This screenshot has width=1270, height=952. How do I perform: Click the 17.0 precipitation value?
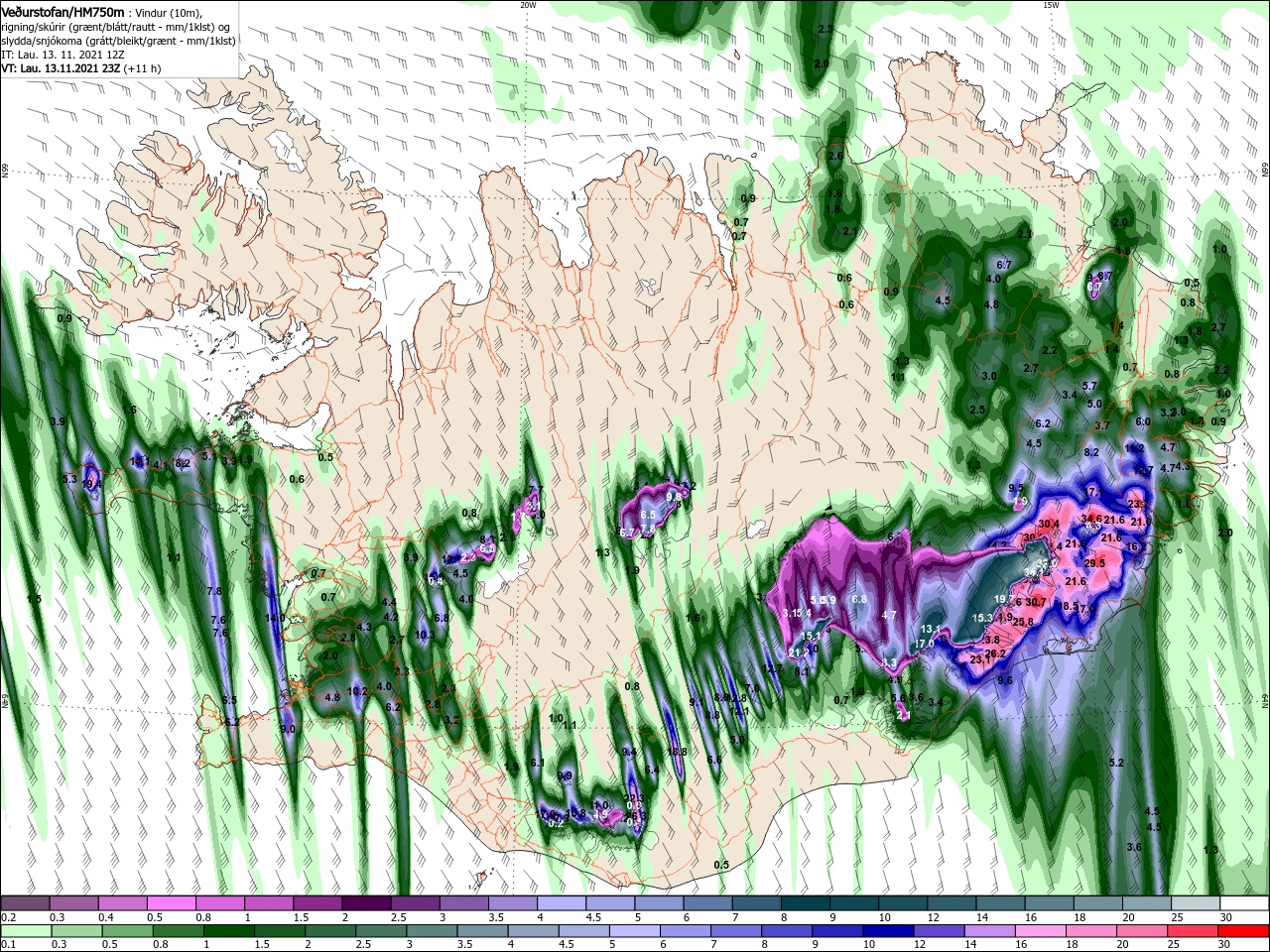point(924,644)
